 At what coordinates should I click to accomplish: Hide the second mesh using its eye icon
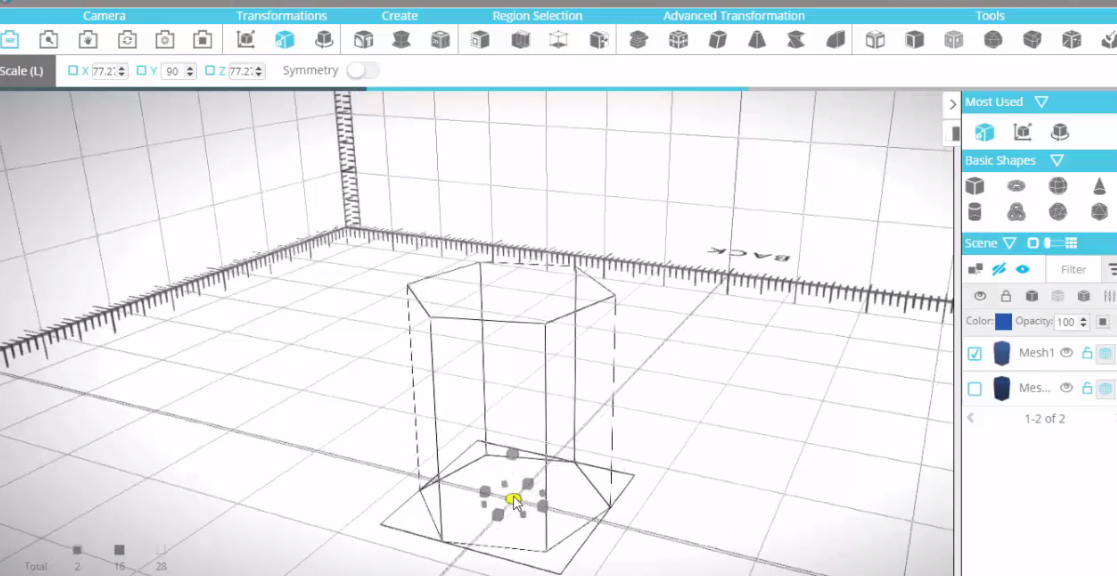(1066, 388)
